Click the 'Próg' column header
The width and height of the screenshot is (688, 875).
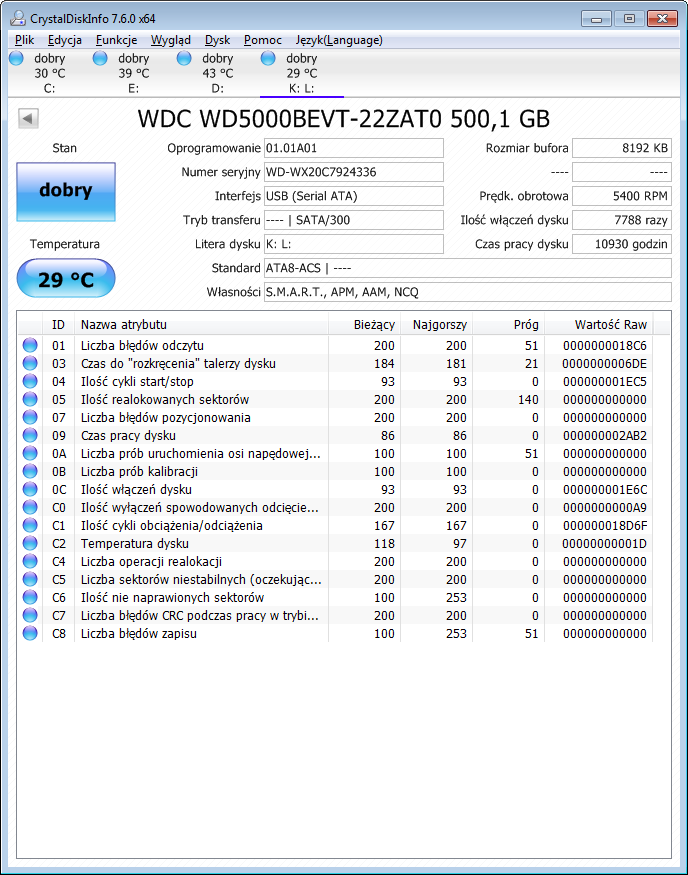click(508, 325)
